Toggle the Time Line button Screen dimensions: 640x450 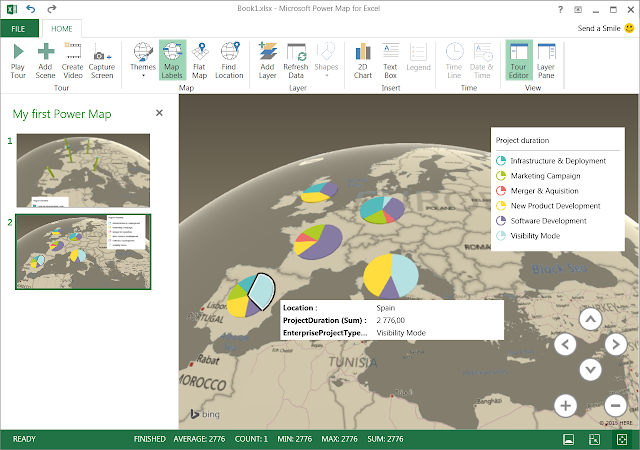(x=454, y=60)
